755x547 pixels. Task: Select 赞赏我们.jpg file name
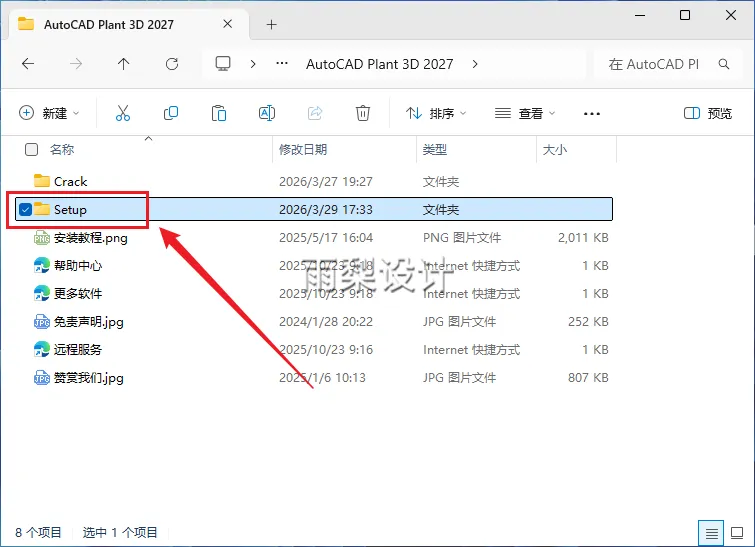[x=89, y=378]
